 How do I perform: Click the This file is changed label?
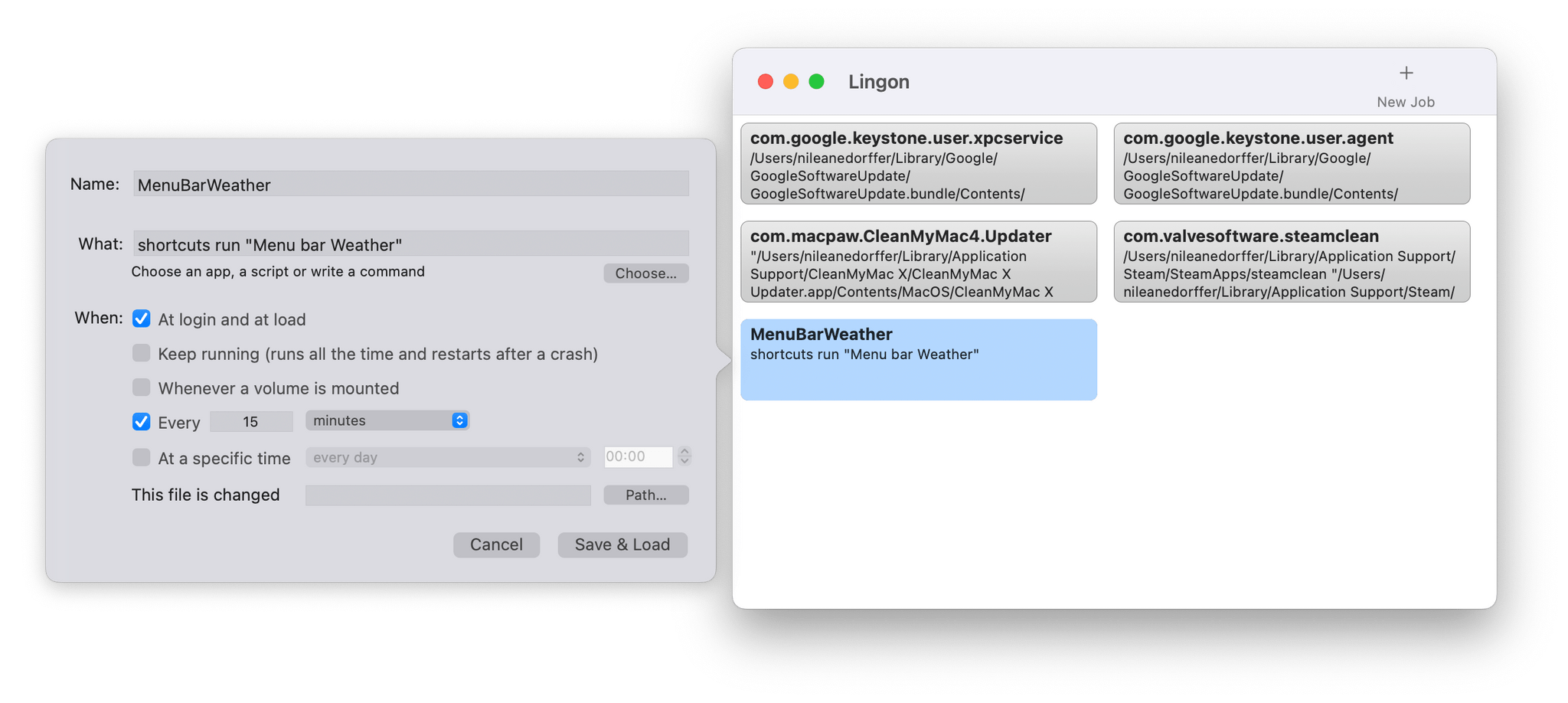[205, 495]
